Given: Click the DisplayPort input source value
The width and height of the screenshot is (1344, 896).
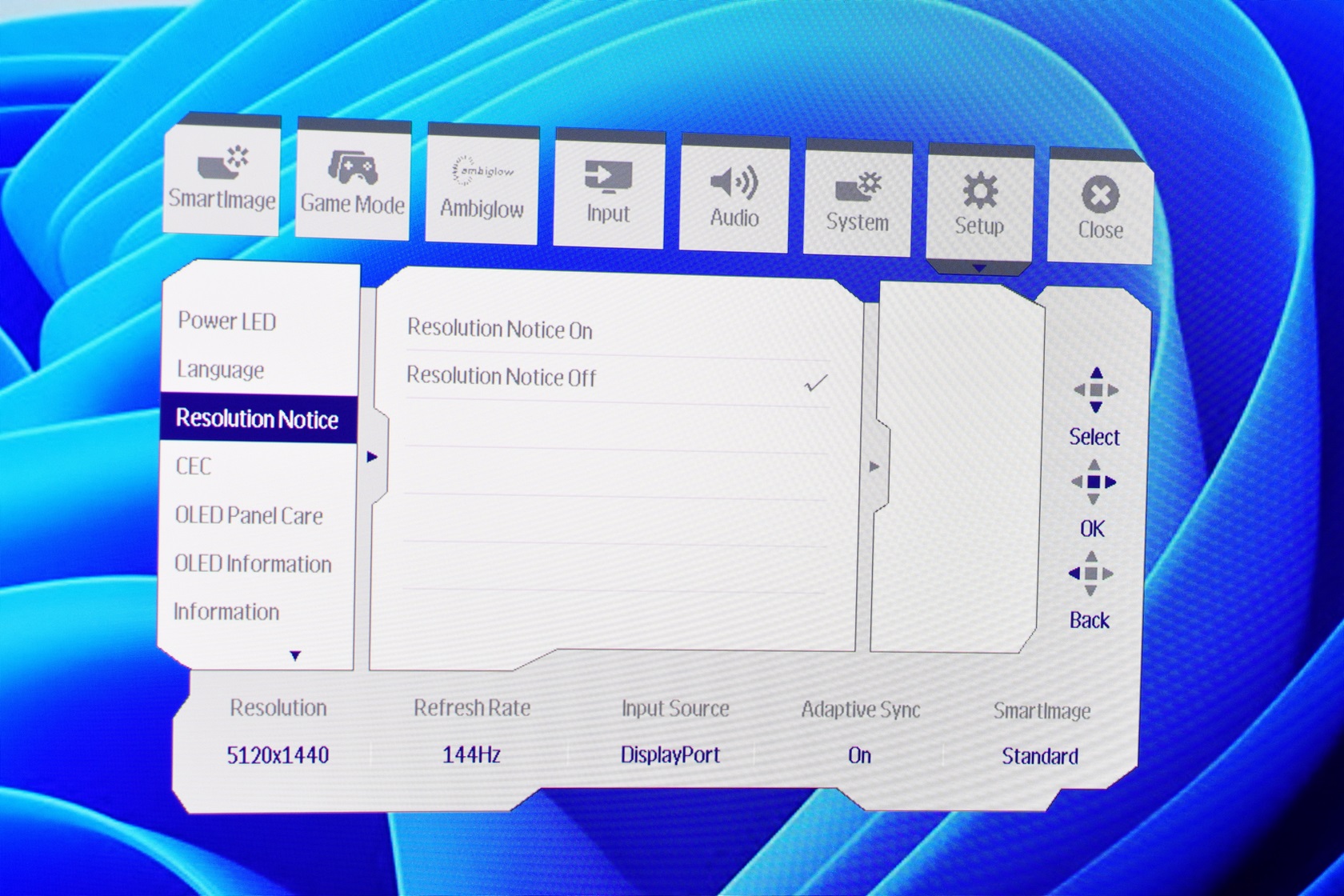Looking at the screenshot, I should 670,754.
